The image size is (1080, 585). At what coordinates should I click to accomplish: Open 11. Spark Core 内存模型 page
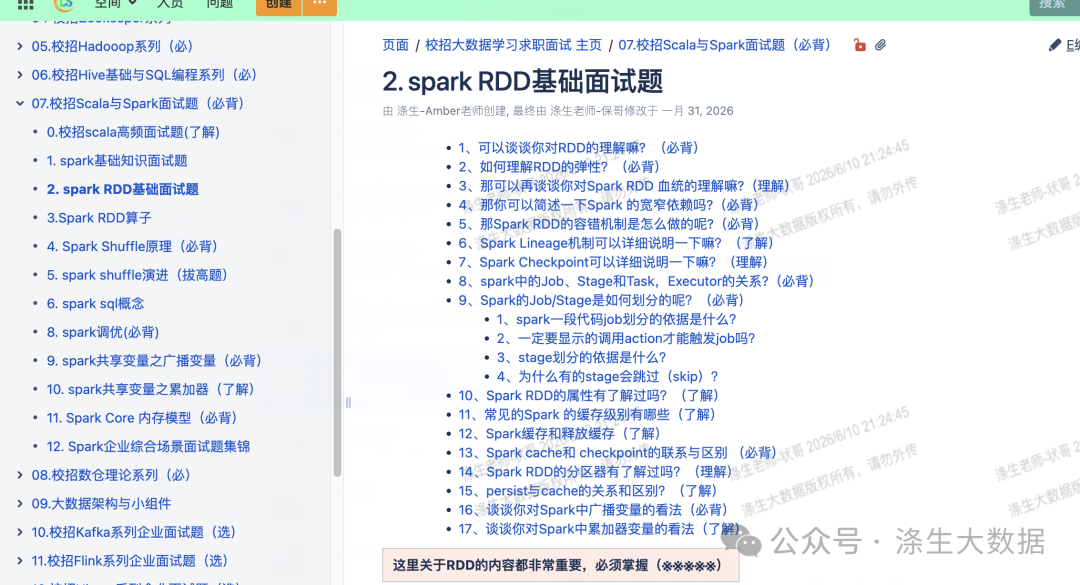click(142, 418)
